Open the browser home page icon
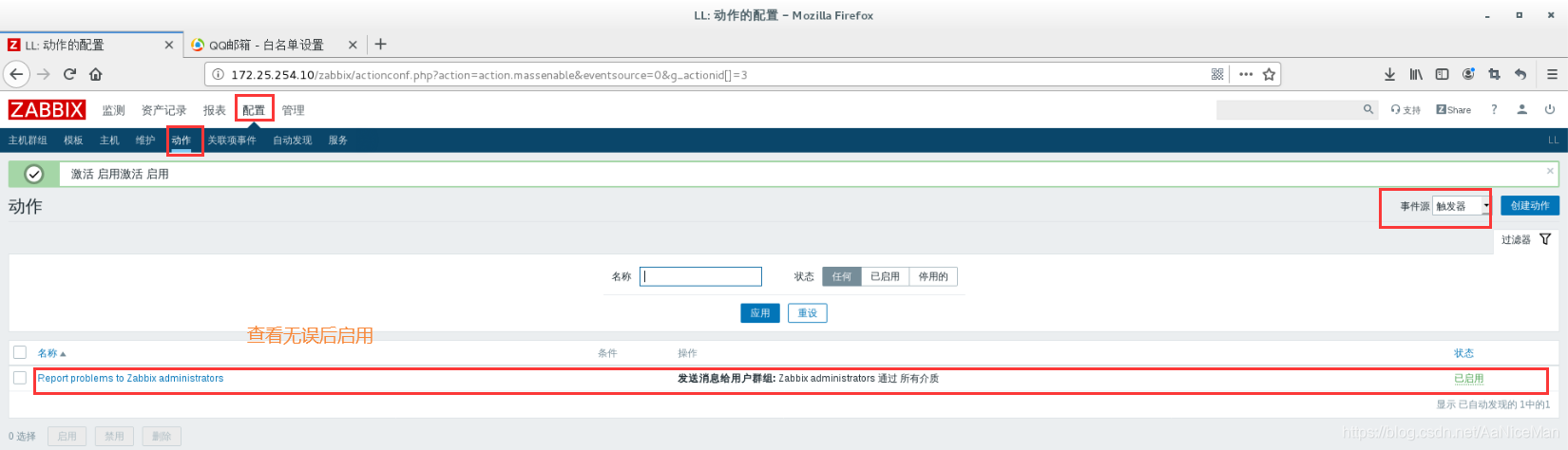 [x=96, y=74]
